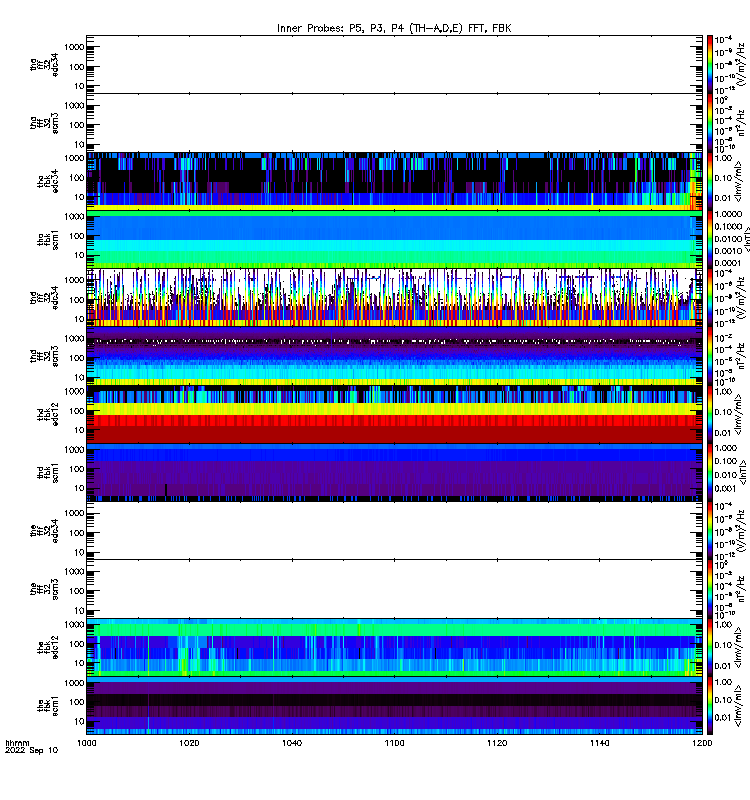Click the 1120 time axis label
The image size is (750, 800).
pos(497,743)
